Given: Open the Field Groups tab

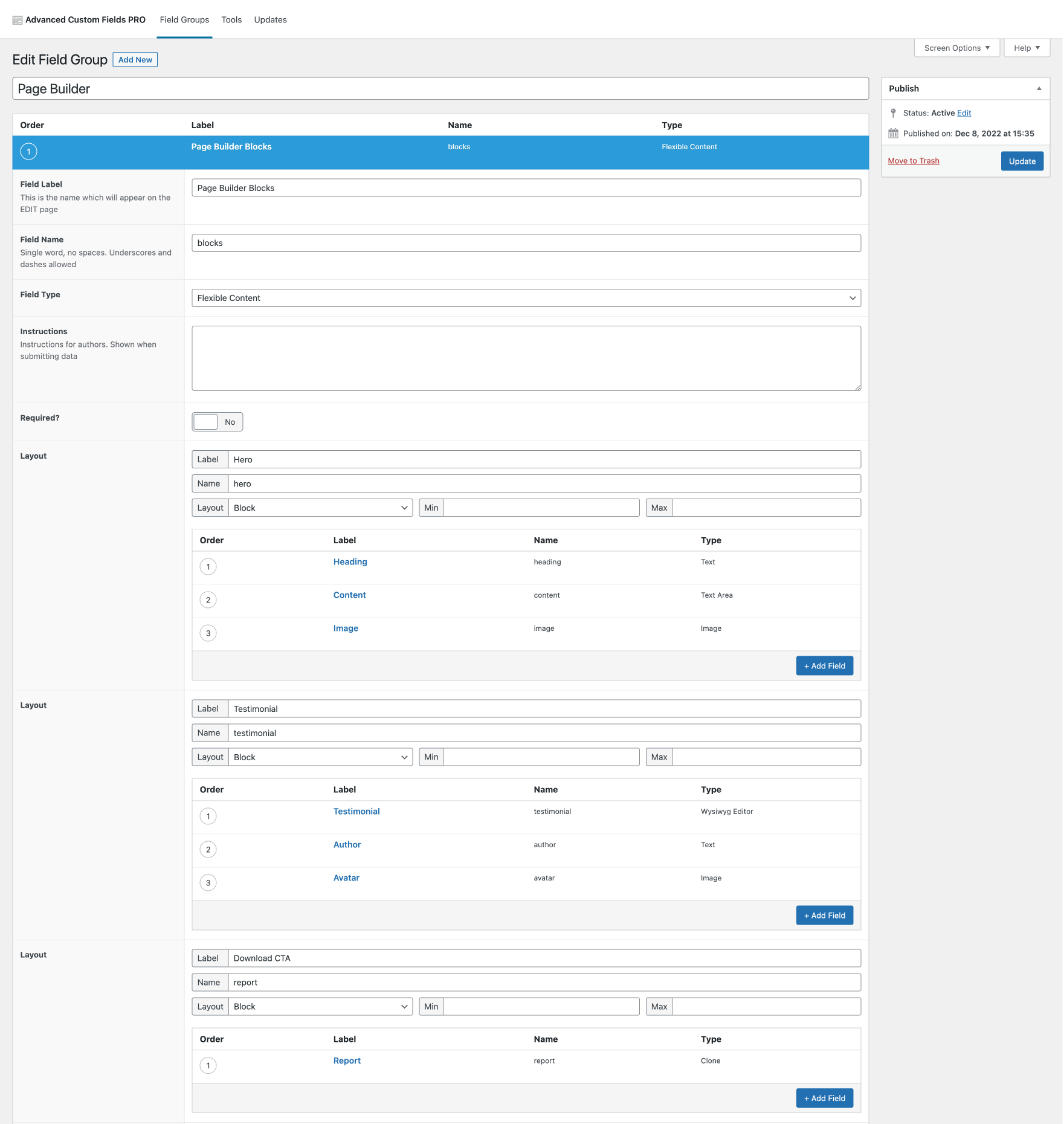Looking at the screenshot, I should (184, 20).
